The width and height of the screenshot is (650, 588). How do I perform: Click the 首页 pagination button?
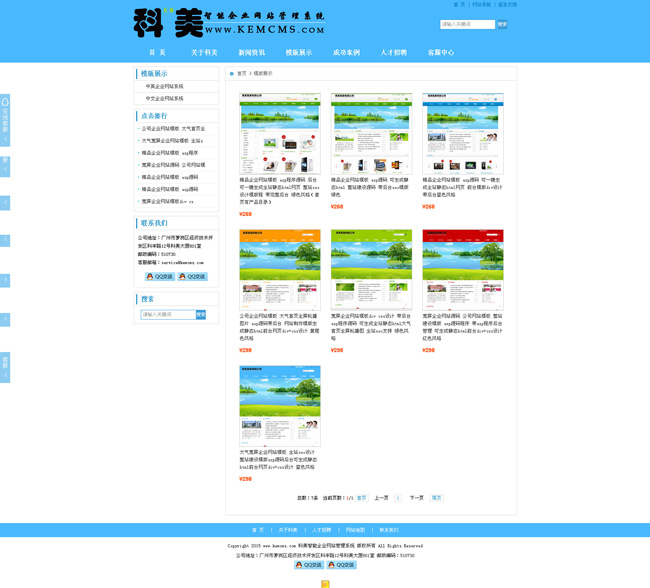tap(361, 498)
